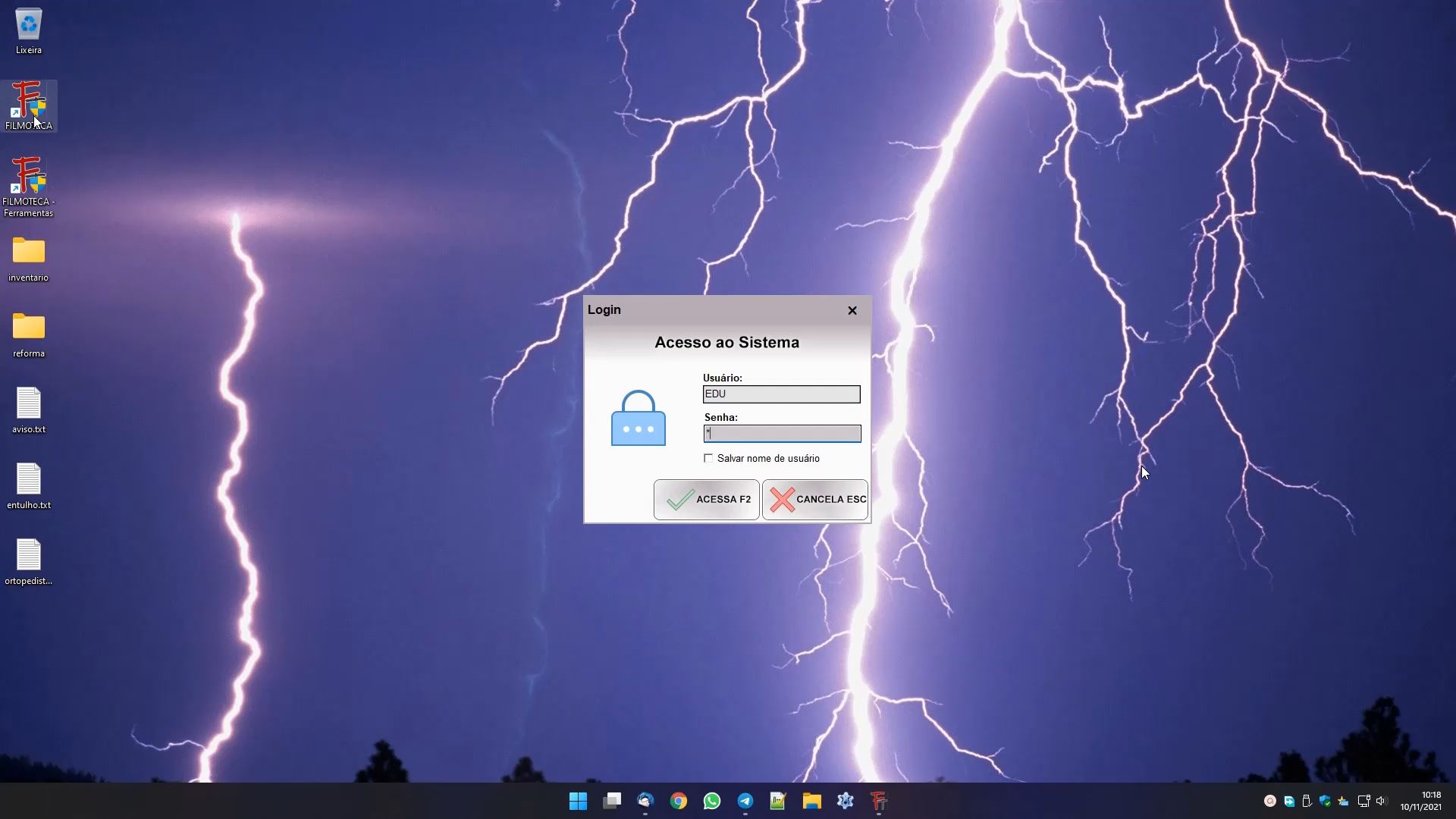This screenshot has height=819, width=1456.
Task: Open the Windows Start menu
Action: coord(578,801)
